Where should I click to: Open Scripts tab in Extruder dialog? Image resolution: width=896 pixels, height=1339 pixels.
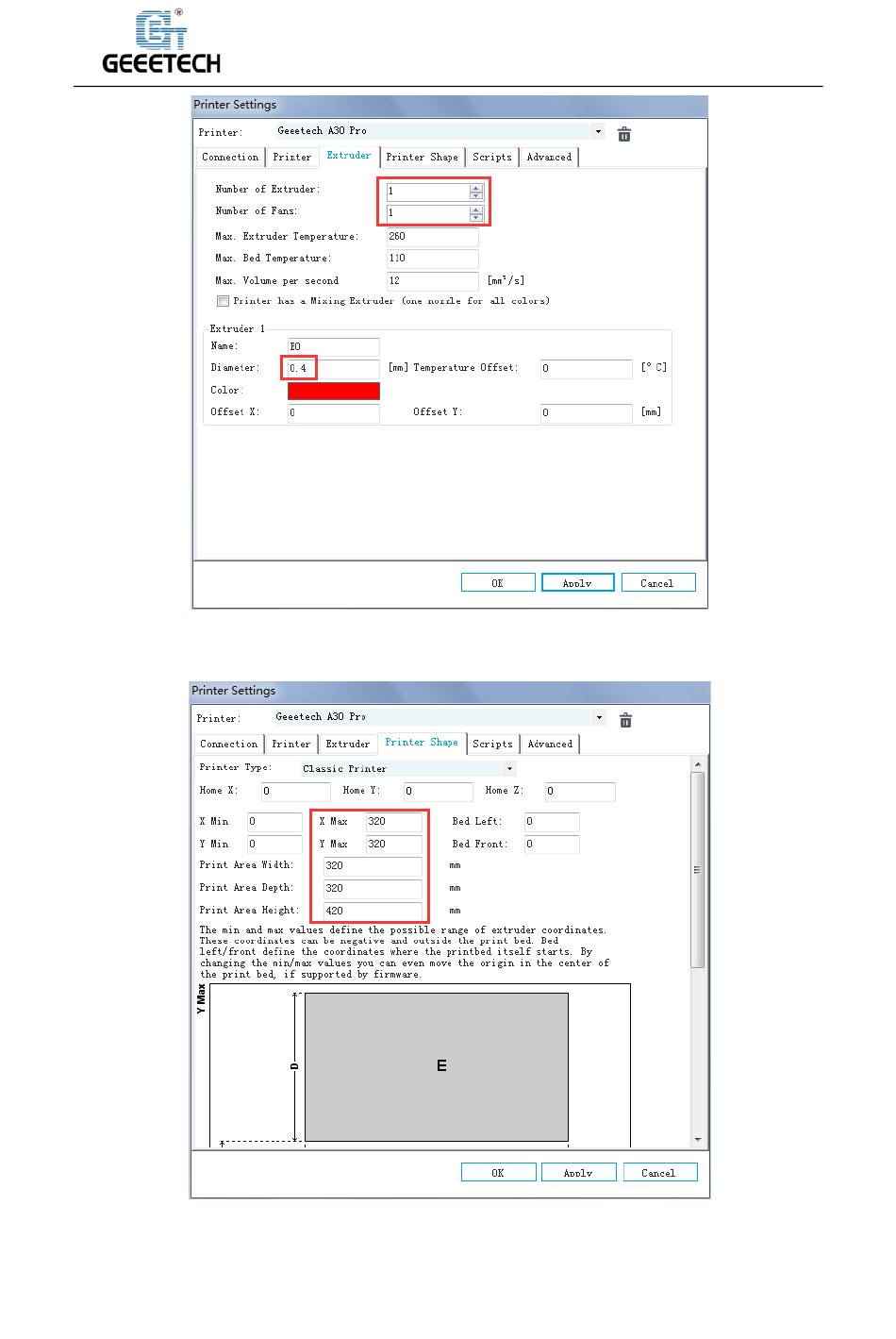coord(492,158)
